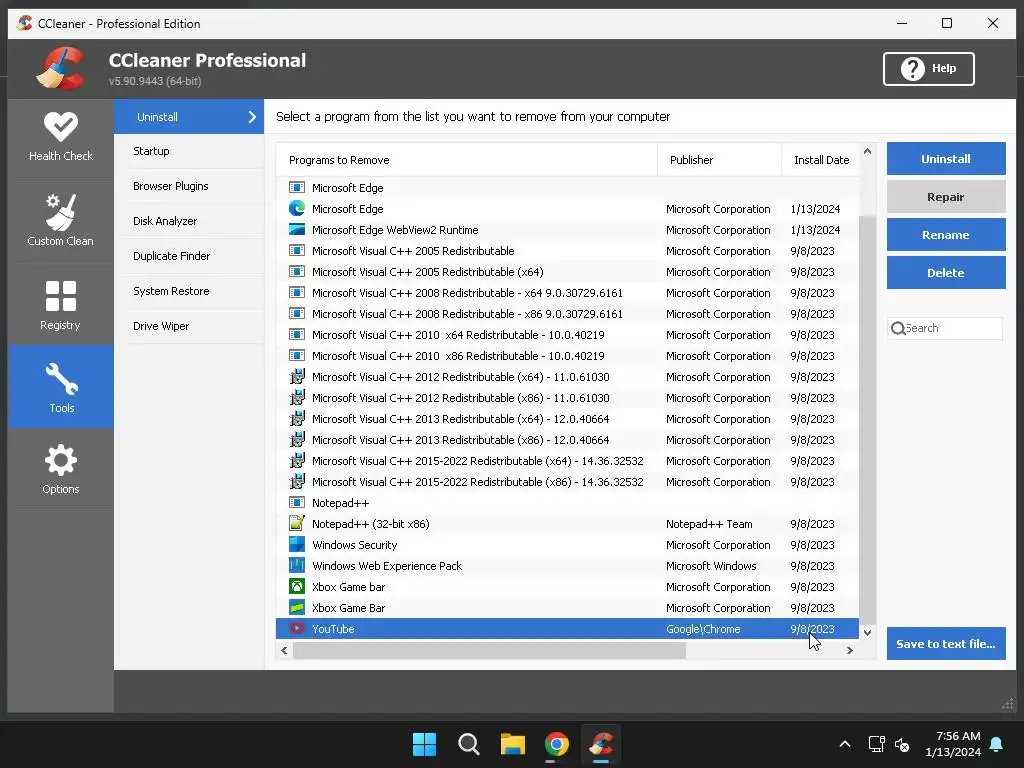Select Visual C++ 2008 Redistributable x64 9.0.30729.6161
Image resolution: width=1024 pixels, height=768 pixels.
(x=567, y=293)
